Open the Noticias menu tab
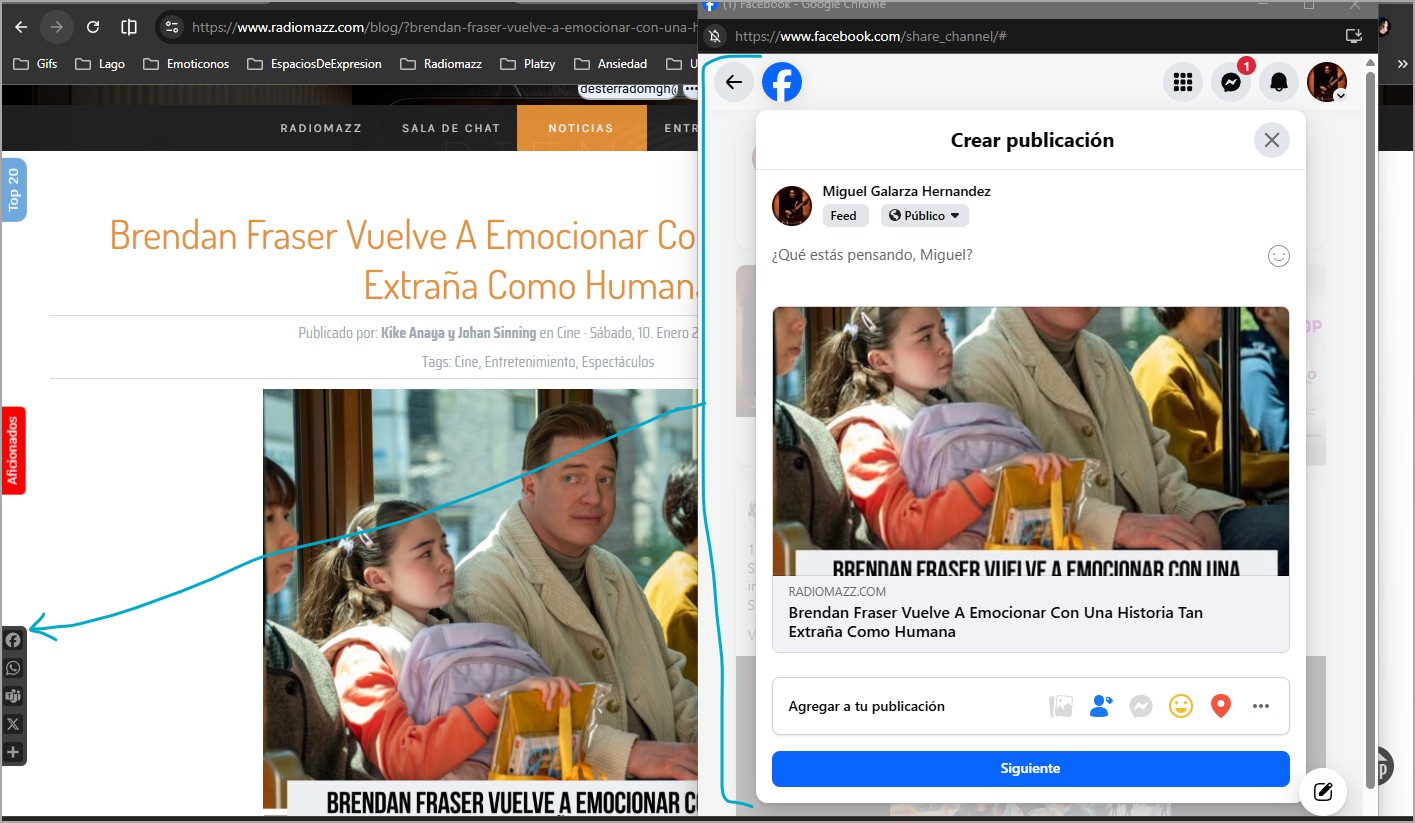This screenshot has width=1415, height=823. 581,128
